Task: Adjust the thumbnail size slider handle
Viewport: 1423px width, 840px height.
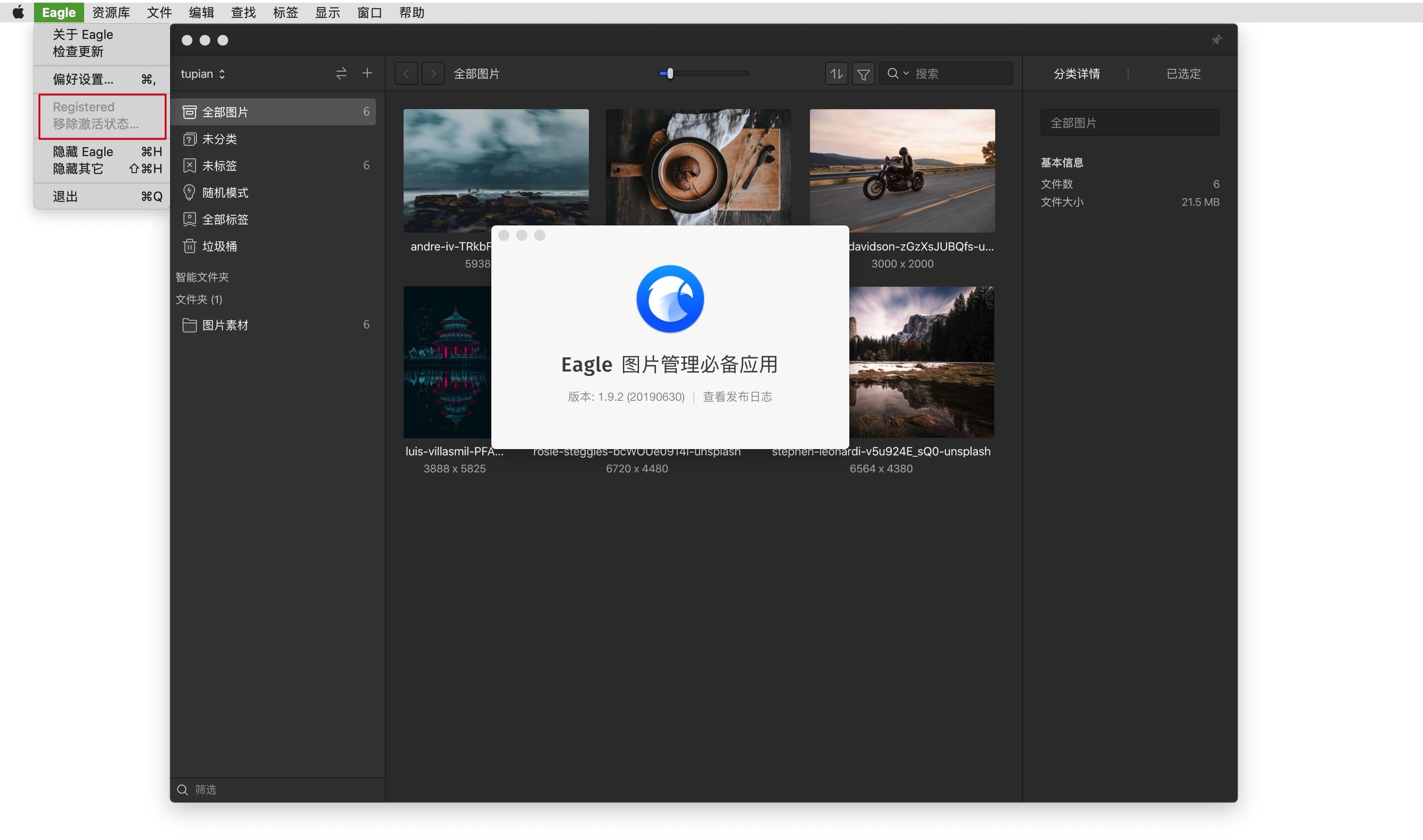Action: (x=670, y=74)
